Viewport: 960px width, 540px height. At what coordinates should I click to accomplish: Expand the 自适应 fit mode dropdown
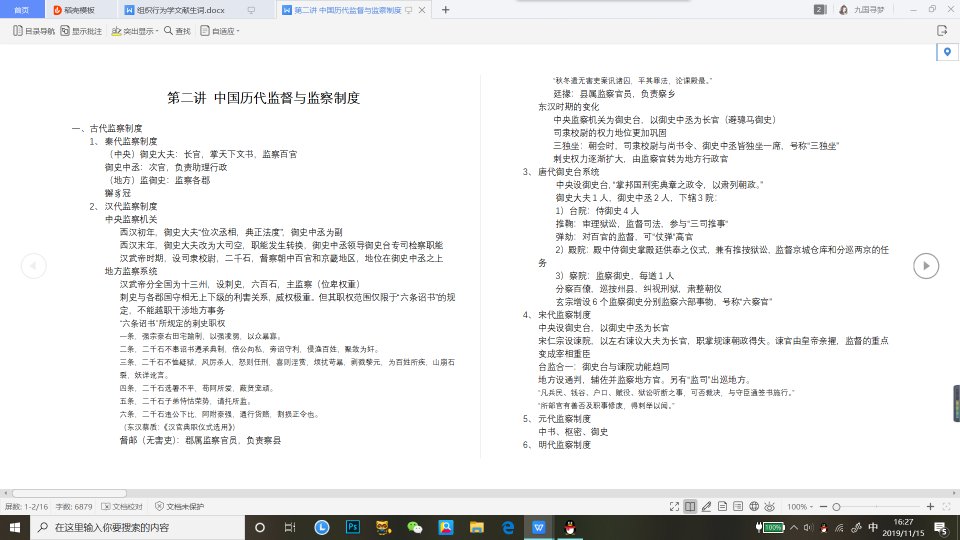pyautogui.click(x=220, y=31)
